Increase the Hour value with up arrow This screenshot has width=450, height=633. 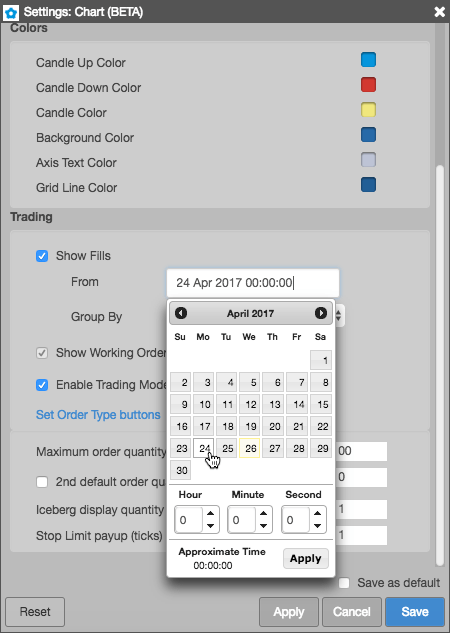click(x=210, y=514)
